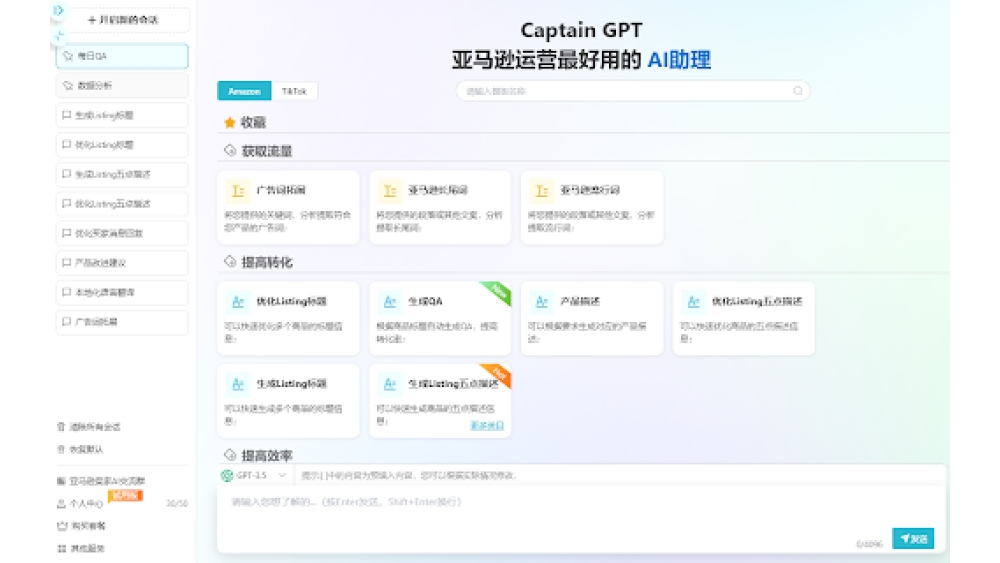Open the 每日QA conversation in the sidebar

[x=122, y=56]
